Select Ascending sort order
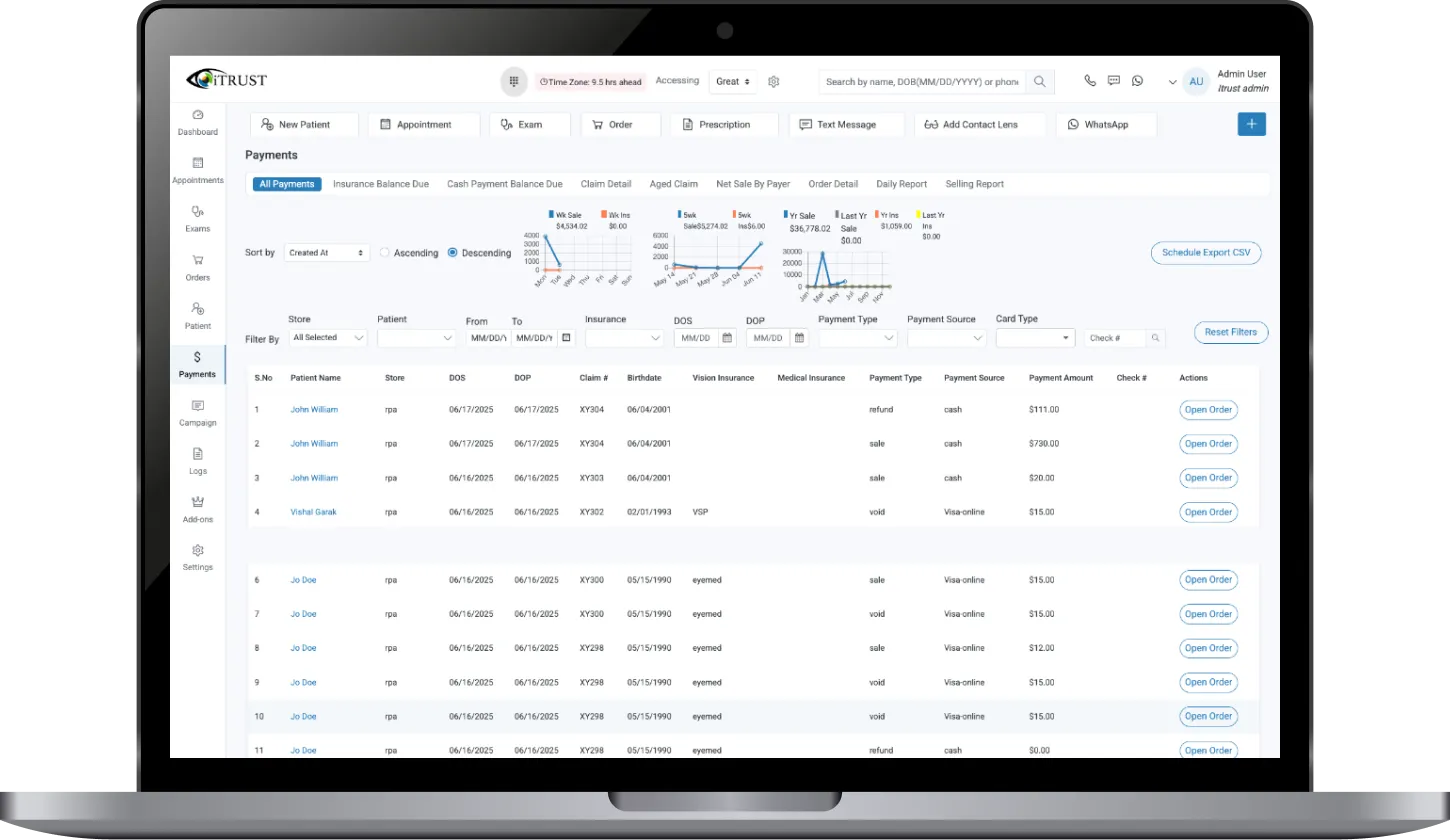This screenshot has height=840, width=1450. coord(385,253)
